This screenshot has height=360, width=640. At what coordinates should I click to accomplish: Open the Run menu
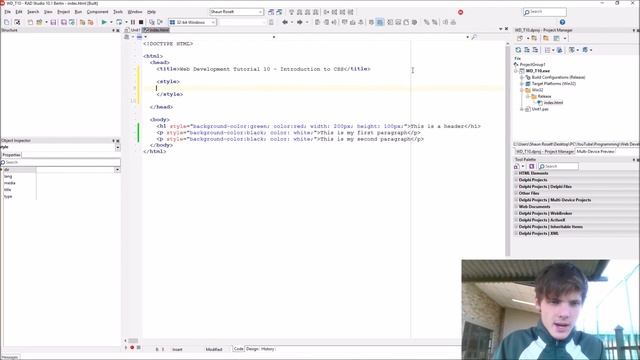click(78, 12)
